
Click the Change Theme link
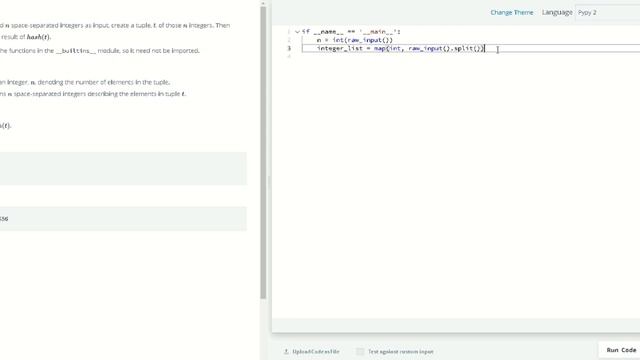click(x=511, y=13)
